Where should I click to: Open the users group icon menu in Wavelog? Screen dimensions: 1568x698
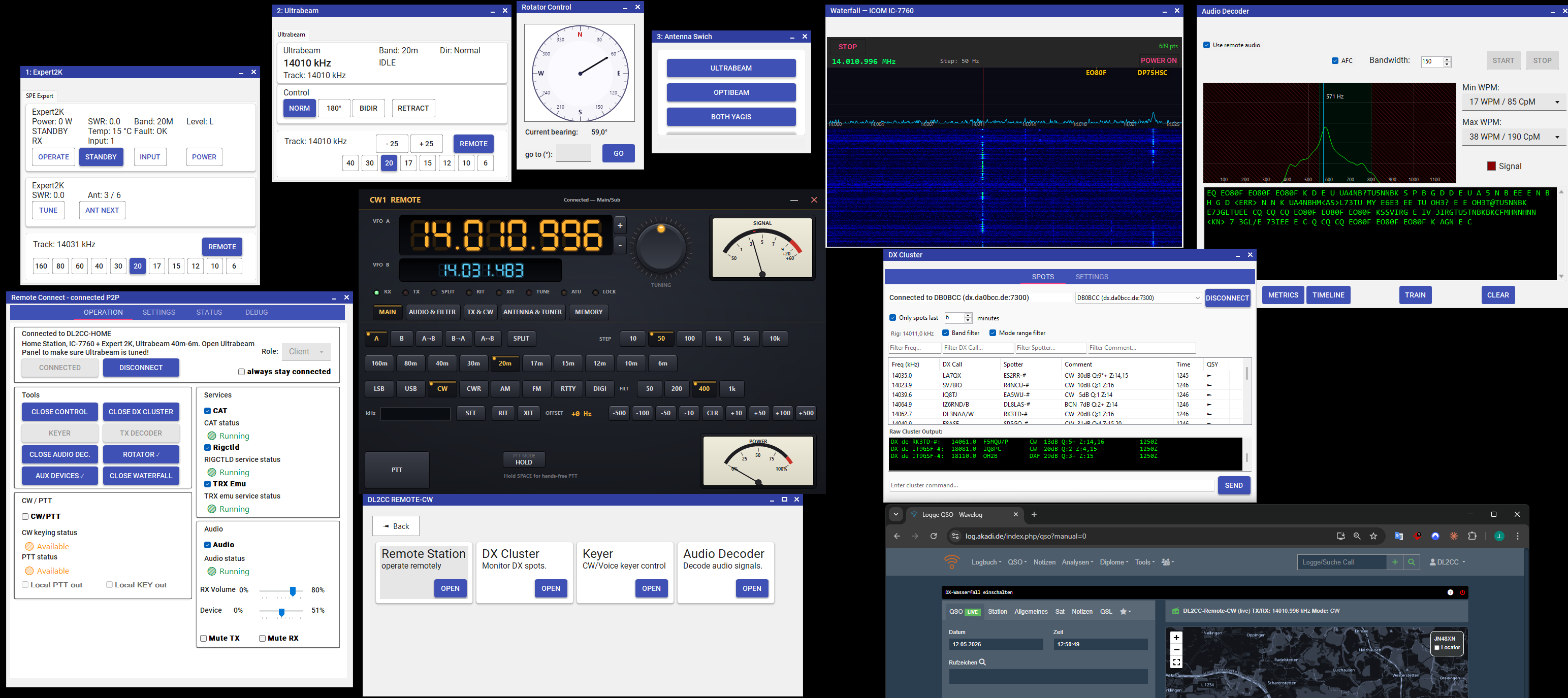coord(1167,562)
